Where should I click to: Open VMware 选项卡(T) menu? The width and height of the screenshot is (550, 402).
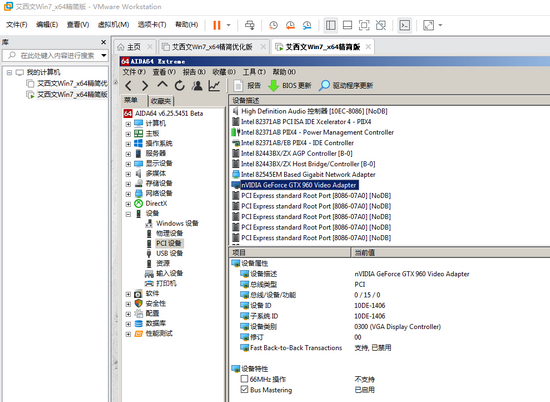pyautogui.click(x=152, y=25)
